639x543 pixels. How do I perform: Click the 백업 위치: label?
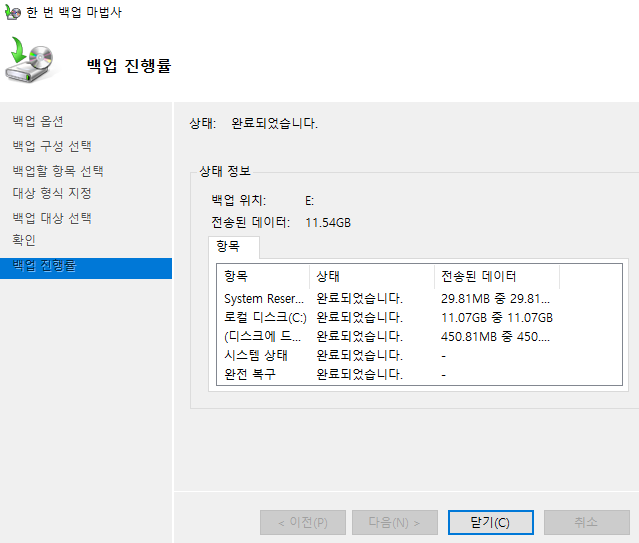238,200
